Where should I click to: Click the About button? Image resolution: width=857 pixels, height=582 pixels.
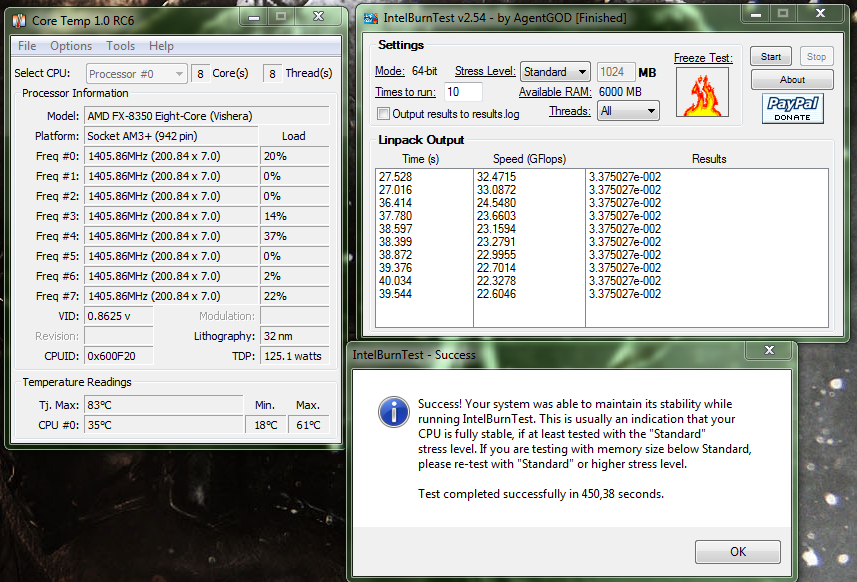click(792, 80)
